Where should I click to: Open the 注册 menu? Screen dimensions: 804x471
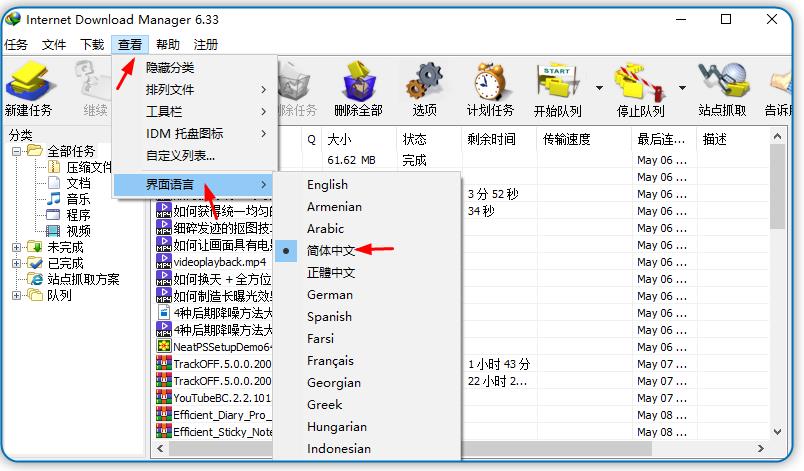206,45
